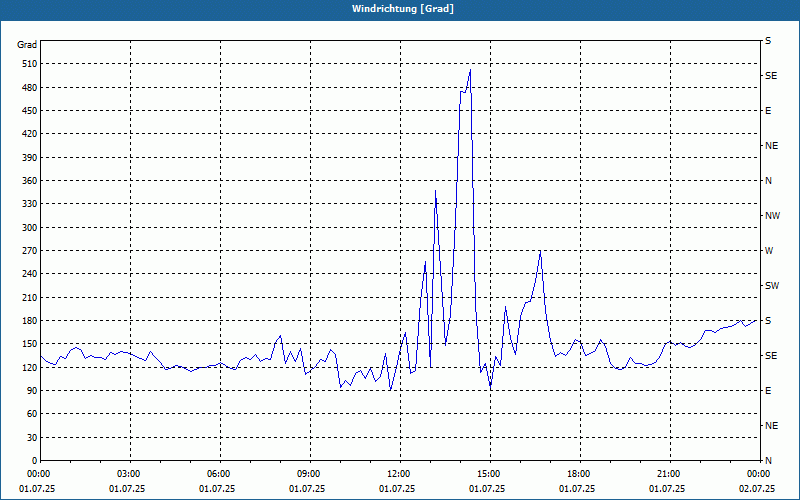
Task: Click the 15:00 x-axis time
Action: pyautogui.click(x=487, y=474)
